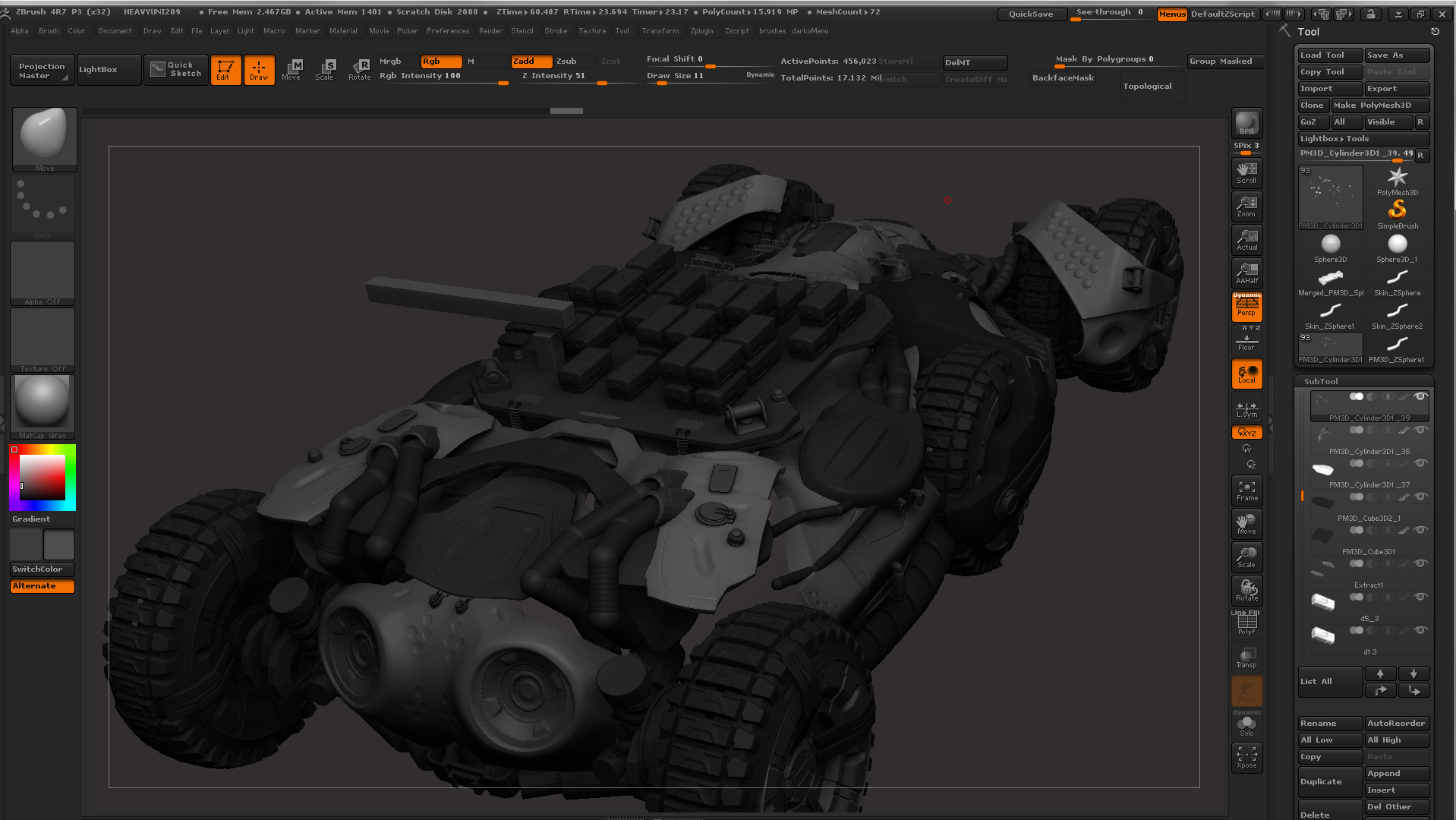Frame the model with Frame icon

click(x=1246, y=490)
